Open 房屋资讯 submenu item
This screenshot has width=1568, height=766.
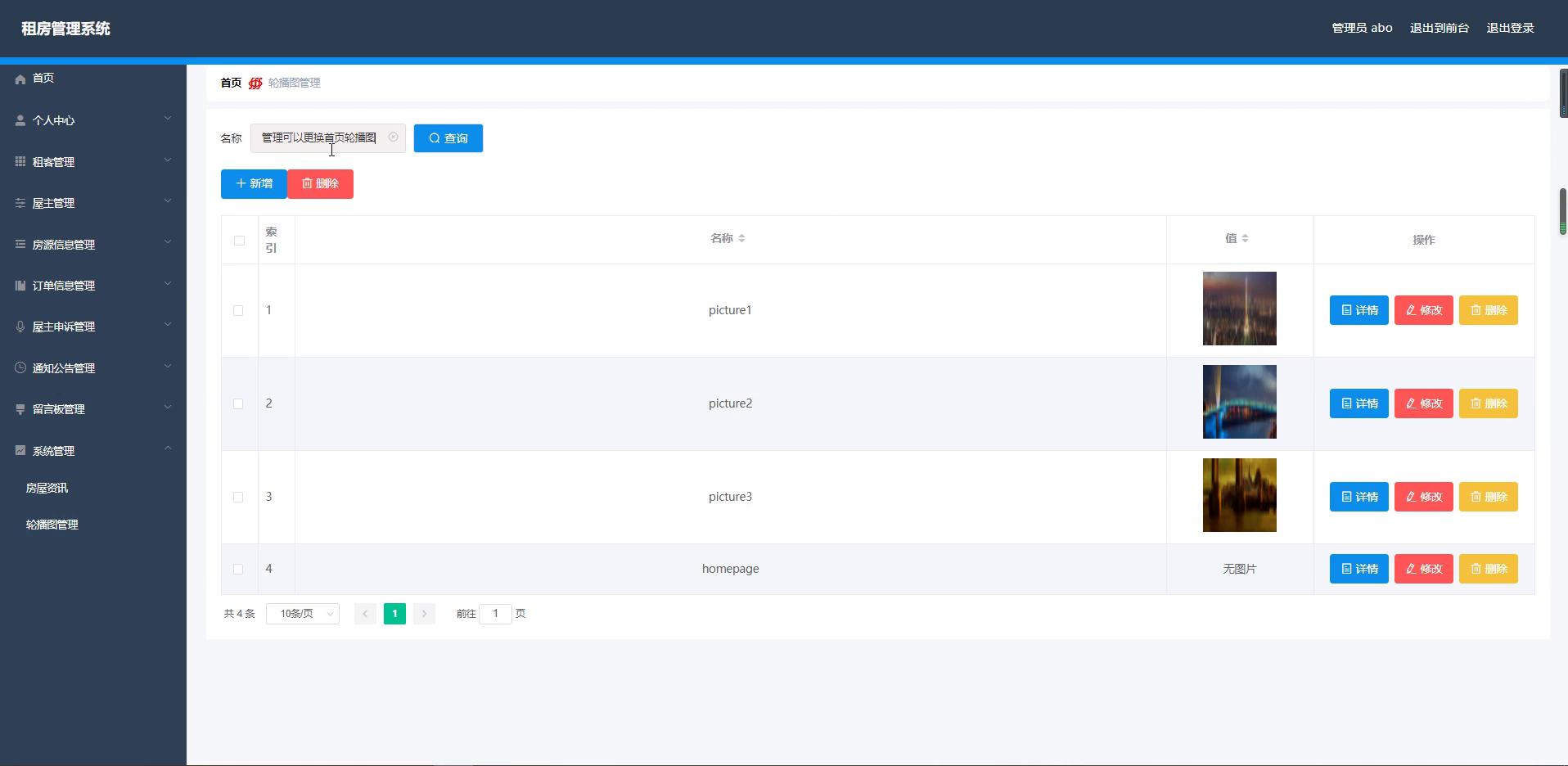tap(47, 488)
